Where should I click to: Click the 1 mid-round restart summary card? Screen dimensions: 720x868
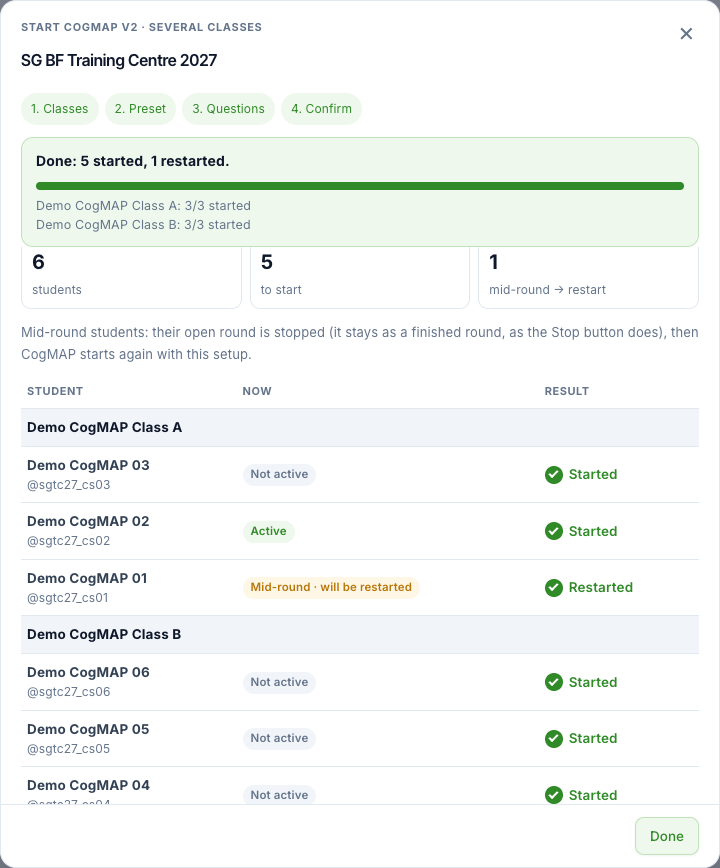(x=588, y=277)
